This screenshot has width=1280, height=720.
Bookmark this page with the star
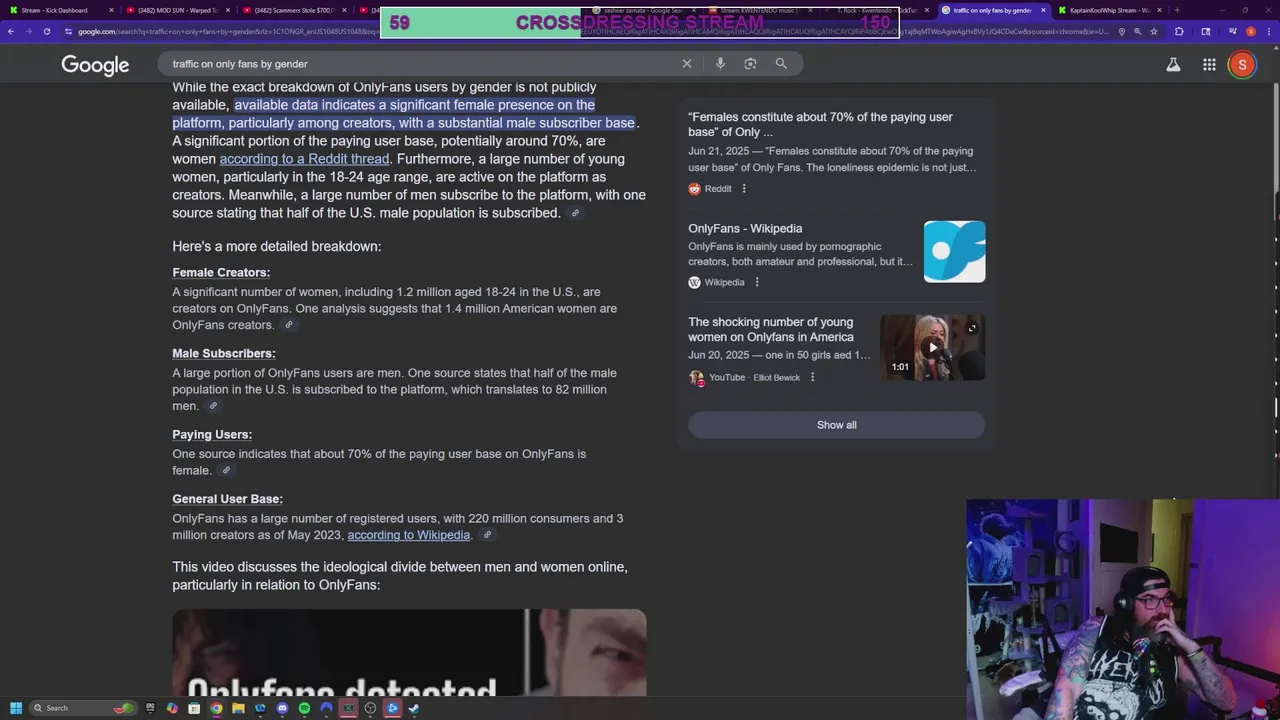(1154, 31)
